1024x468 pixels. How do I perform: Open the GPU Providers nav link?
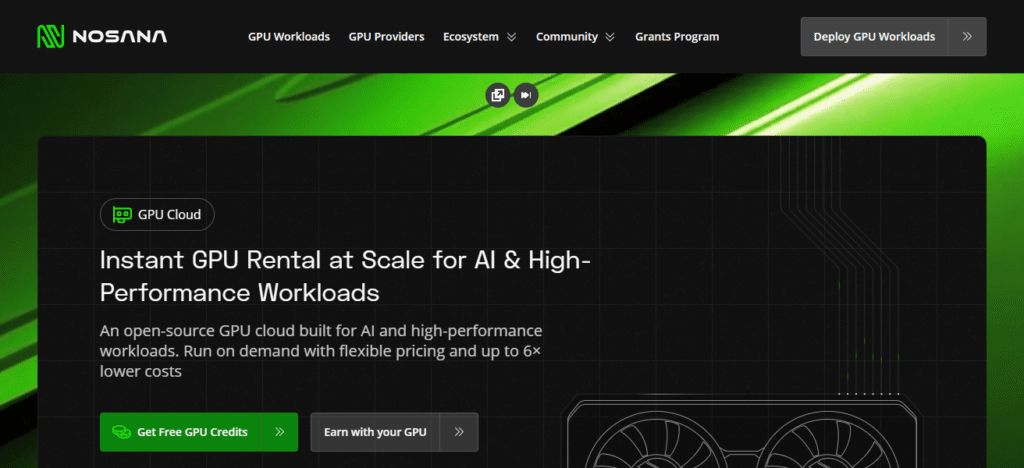[386, 37]
